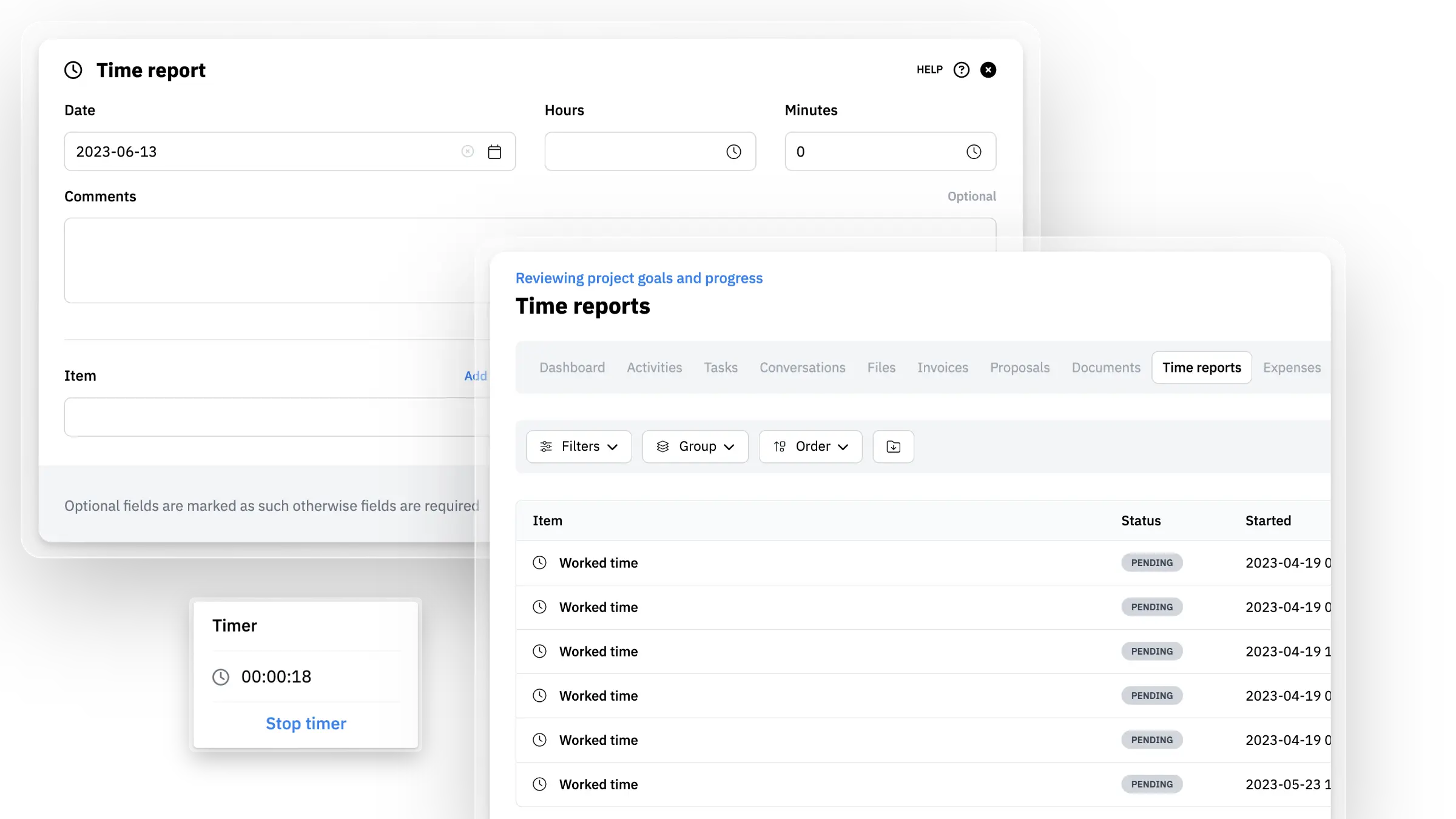Switch to the Invoices tab
The height and width of the screenshot is (819, 1456).
click(x=942, y=368)
